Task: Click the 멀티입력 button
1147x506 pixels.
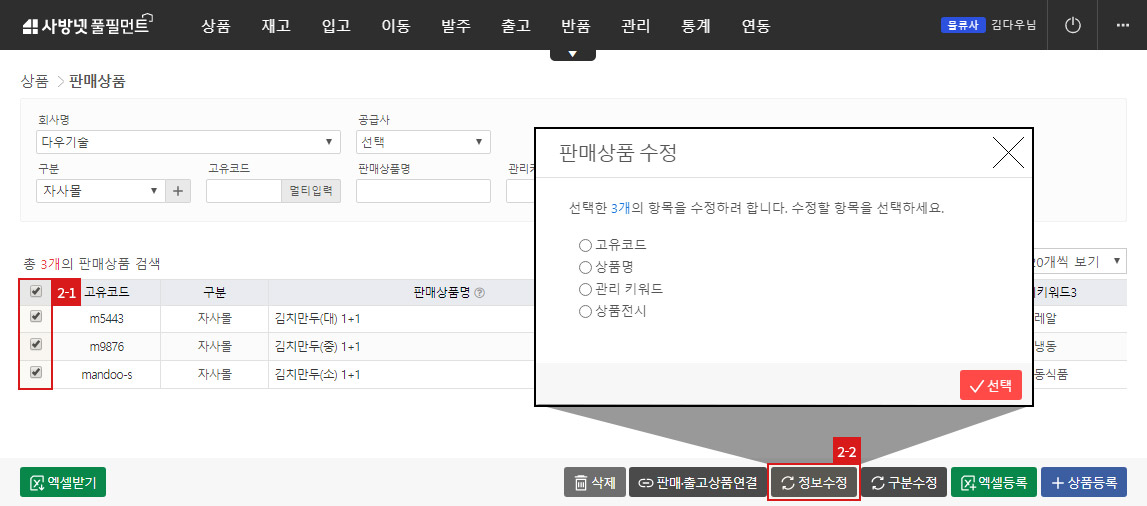Action: tap(311, 191)
